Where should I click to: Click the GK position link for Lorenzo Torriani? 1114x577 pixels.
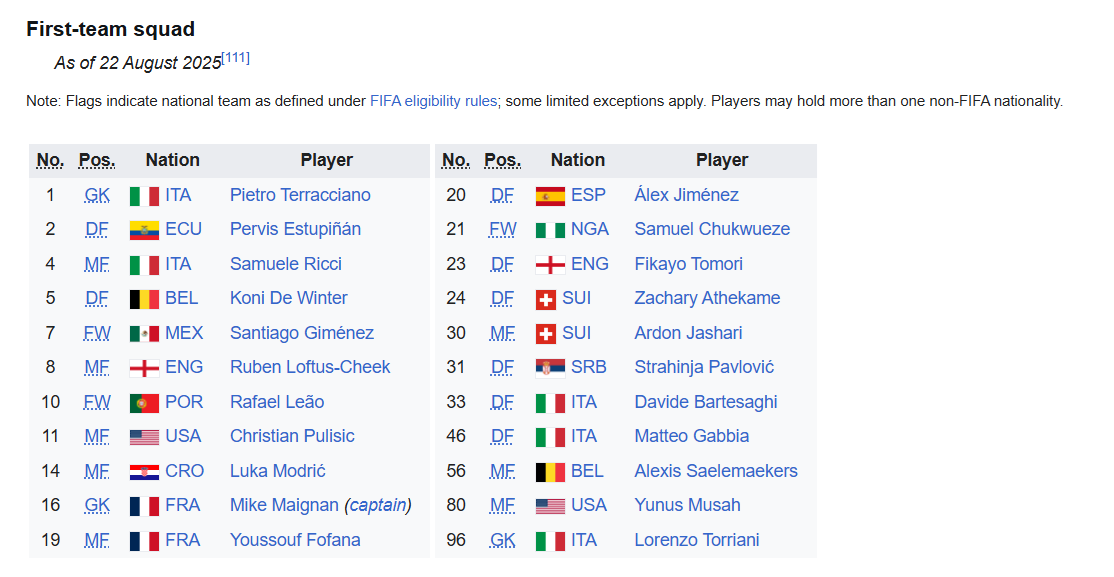[x=502, y=540]
